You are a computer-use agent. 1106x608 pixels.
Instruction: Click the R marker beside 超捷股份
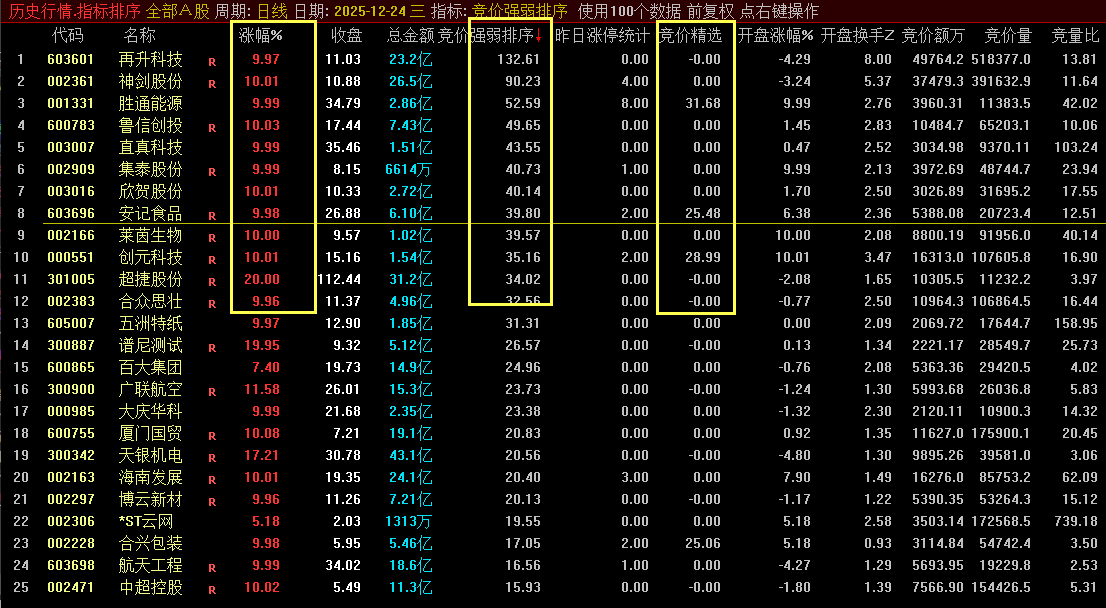point(212,281)
